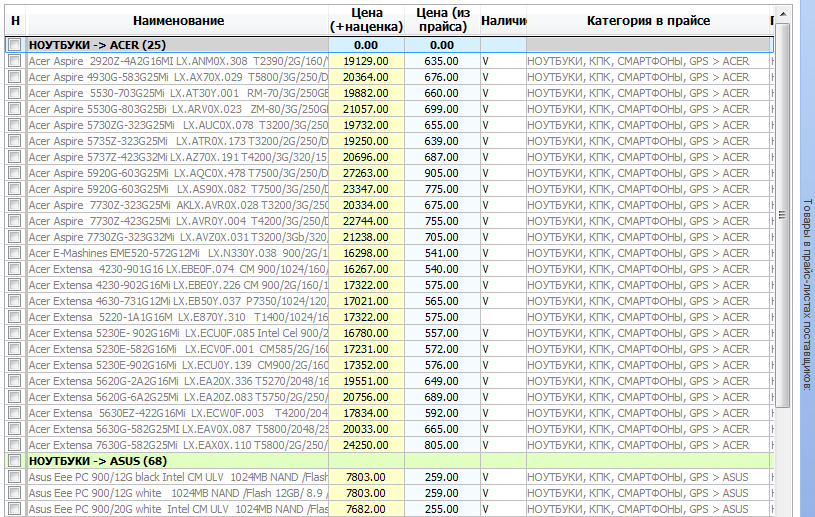Click availability V in Acer Aspire 2920Z row

click(503, 61)
